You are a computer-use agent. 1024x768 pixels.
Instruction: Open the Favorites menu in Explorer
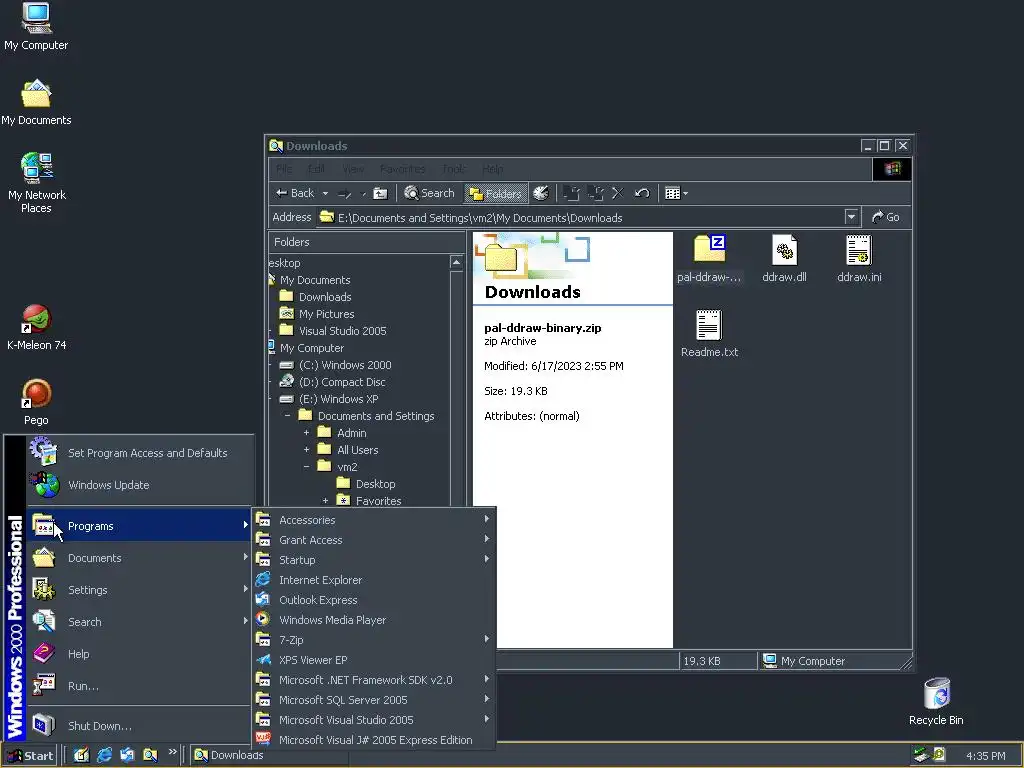[402, 169]
